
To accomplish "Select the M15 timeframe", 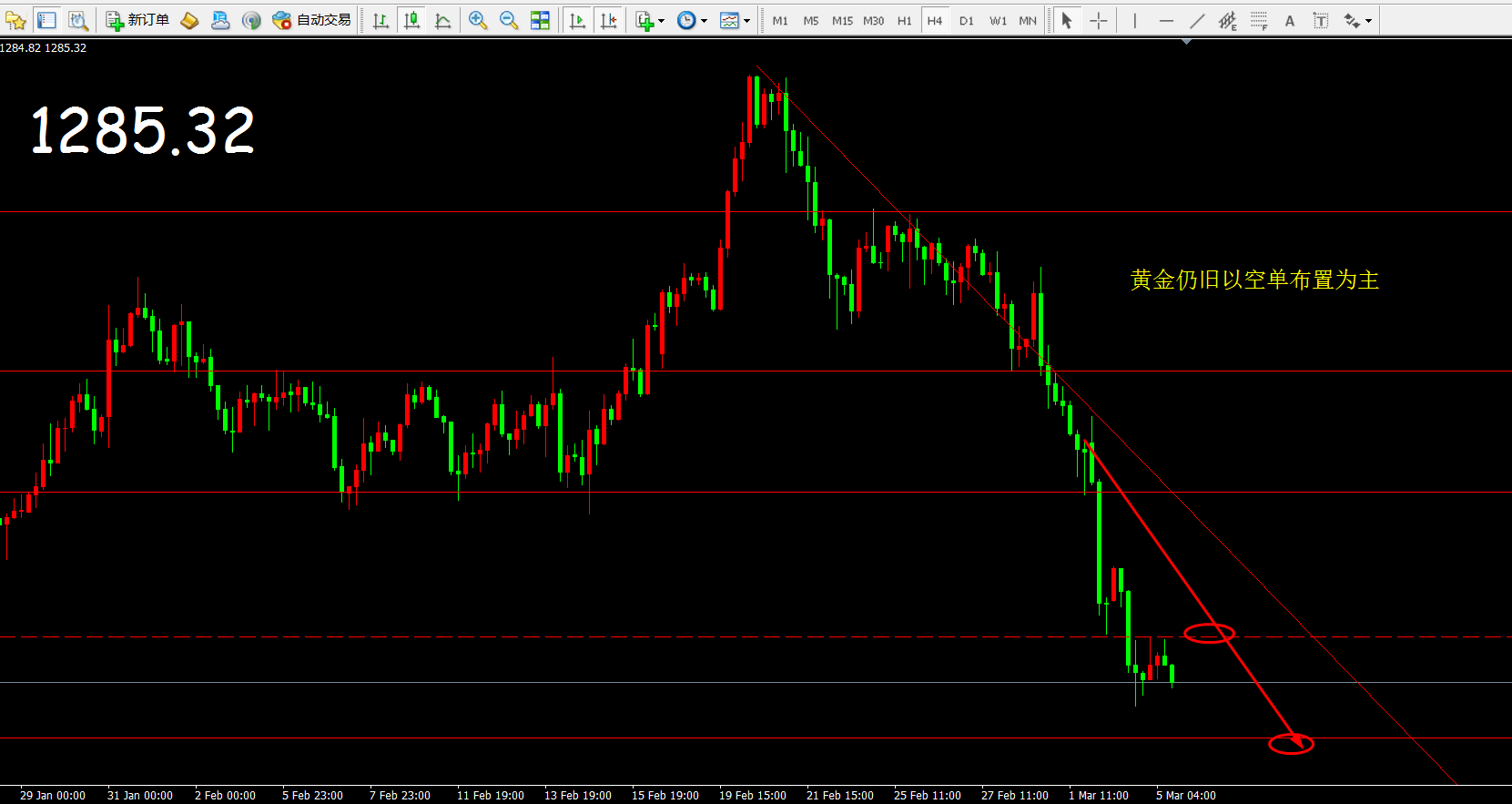I will [x=842, y=20].
